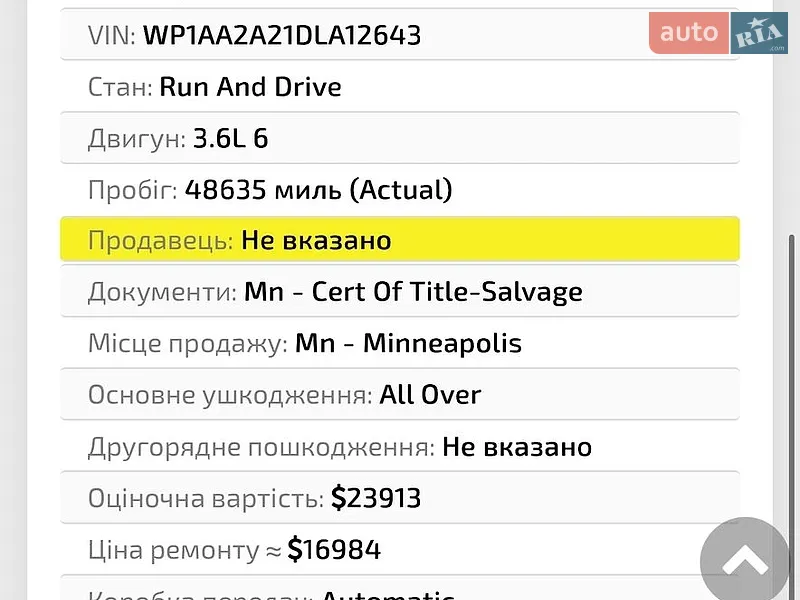Click the 'Оціночна вартість:' label

206,498
